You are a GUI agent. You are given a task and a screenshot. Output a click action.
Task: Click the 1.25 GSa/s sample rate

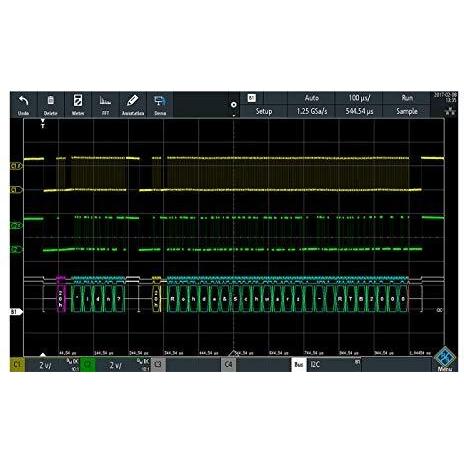(312, 111)
